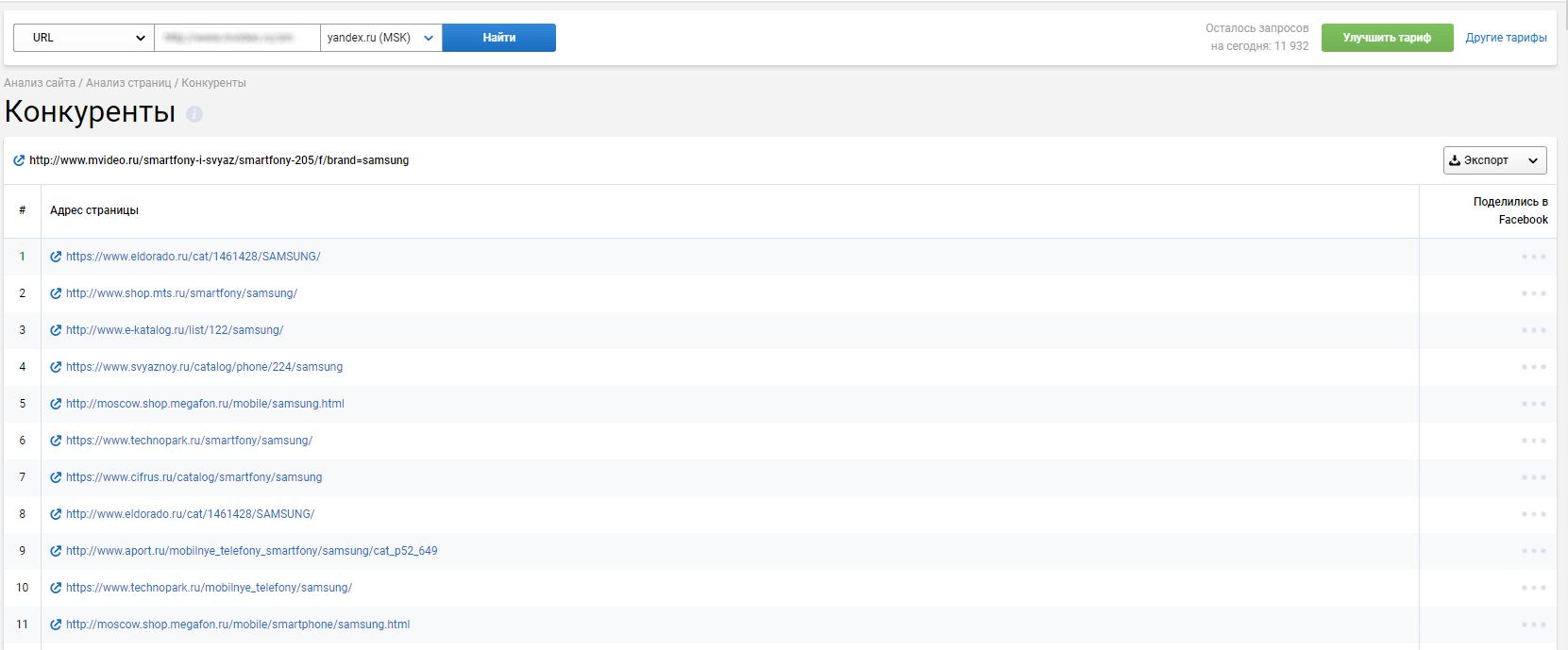
Task: Click three-dots menu in megafon mobile/samsung.html row
Action: (x=1533, y=404)
